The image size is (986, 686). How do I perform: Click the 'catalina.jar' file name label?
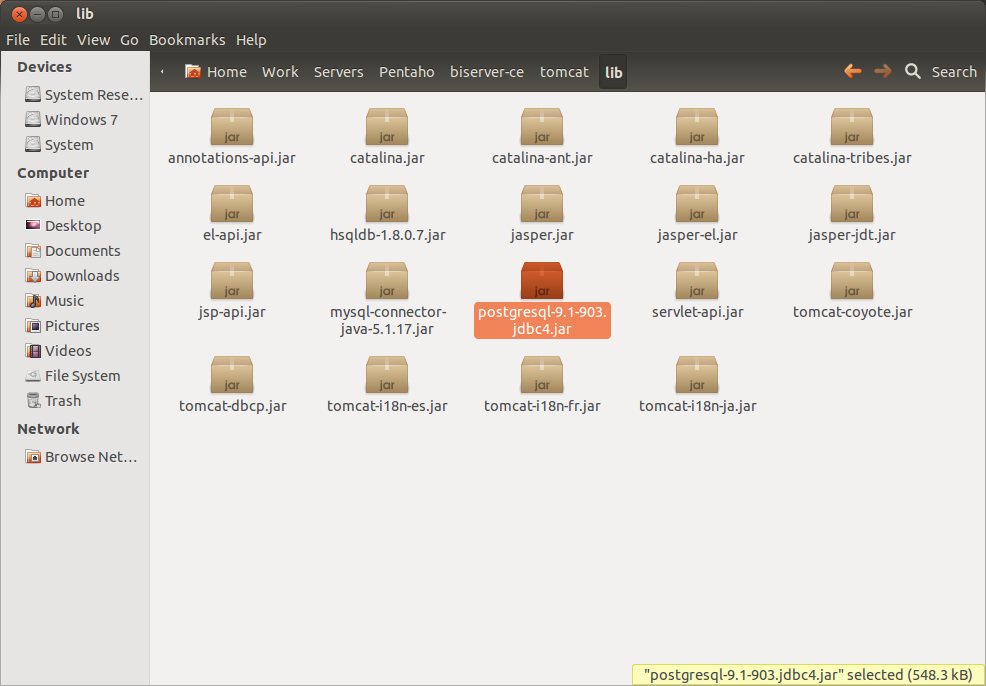pos(387,158)
